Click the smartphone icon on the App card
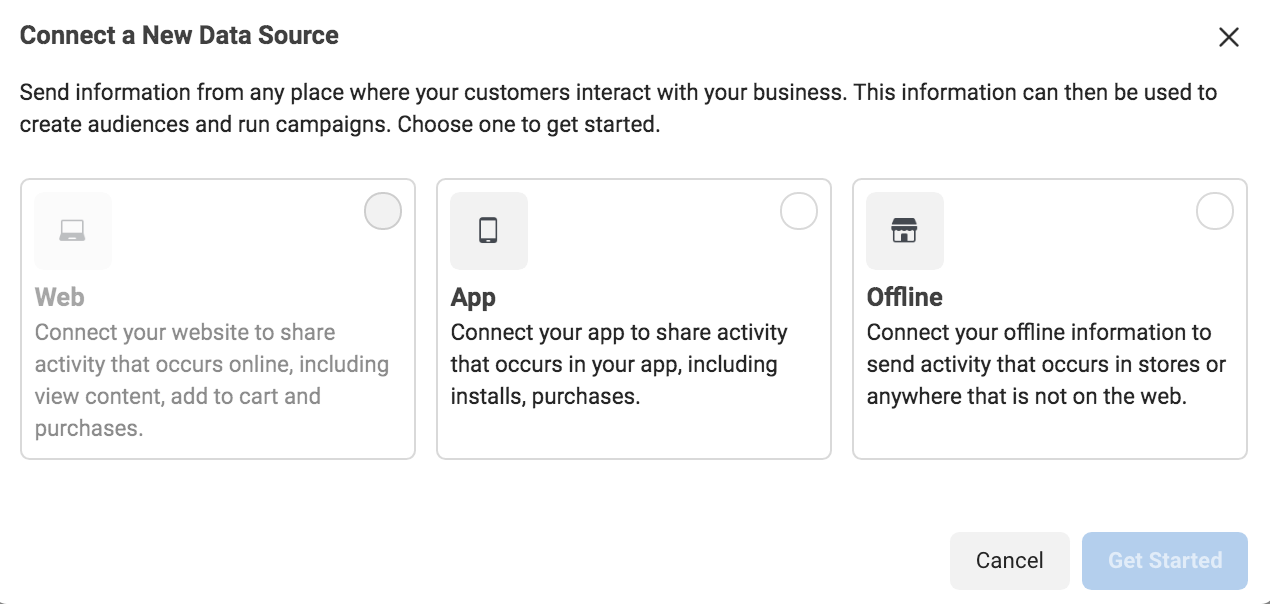This screenshot has height=604, width=1270. pyautogui.click(x=488, y=230)
